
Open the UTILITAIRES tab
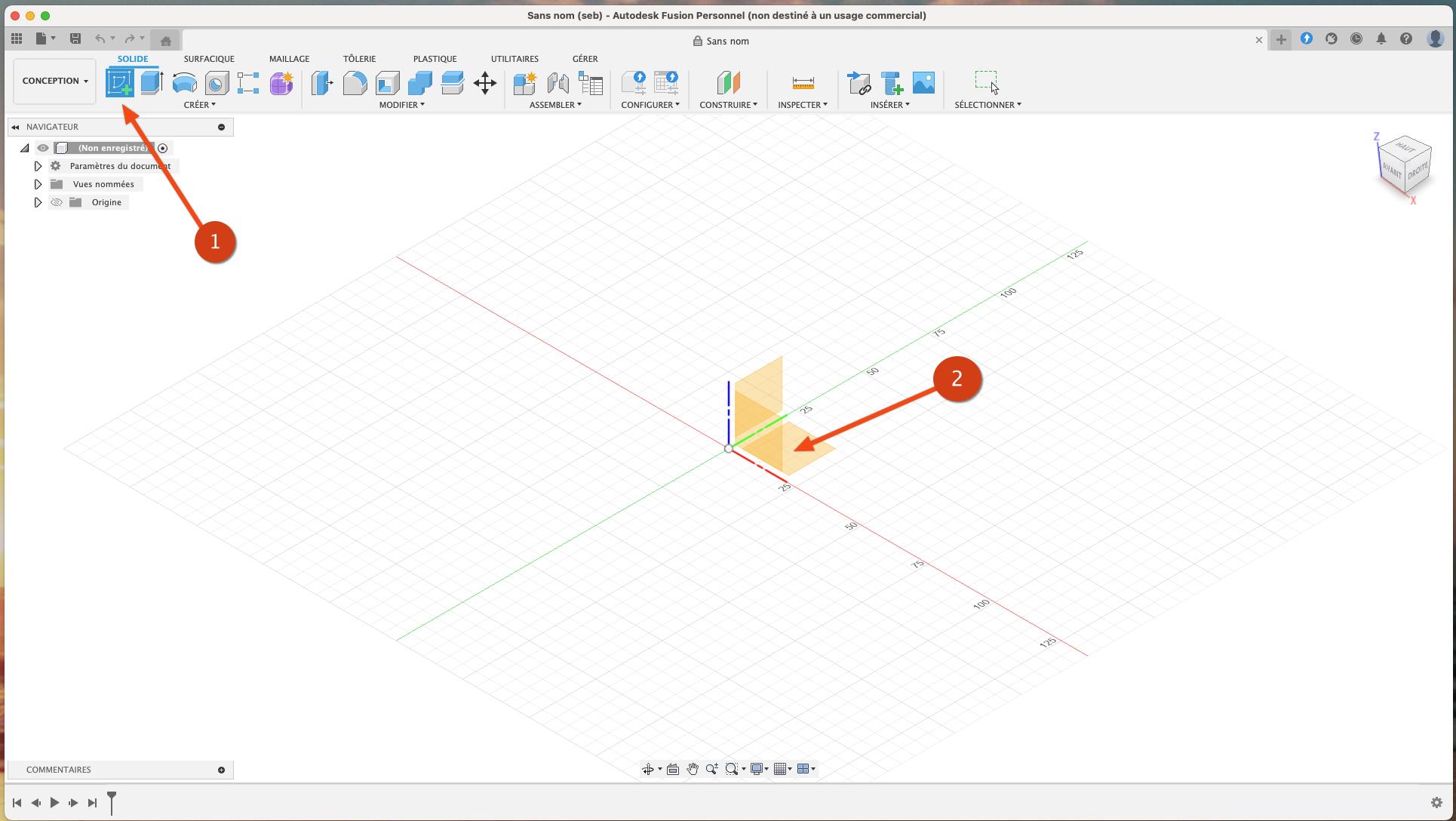515,59
